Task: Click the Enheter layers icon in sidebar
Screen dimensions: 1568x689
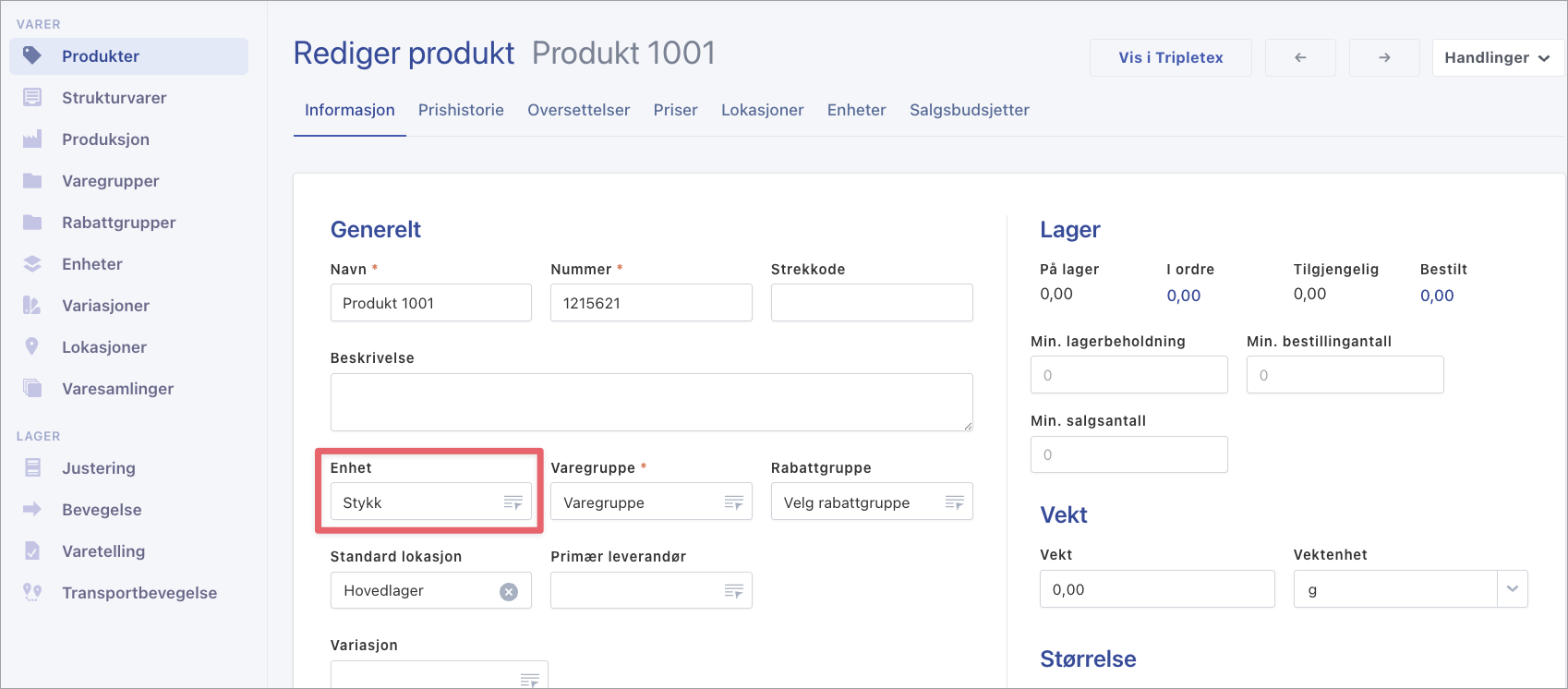Action: (32, 264)
